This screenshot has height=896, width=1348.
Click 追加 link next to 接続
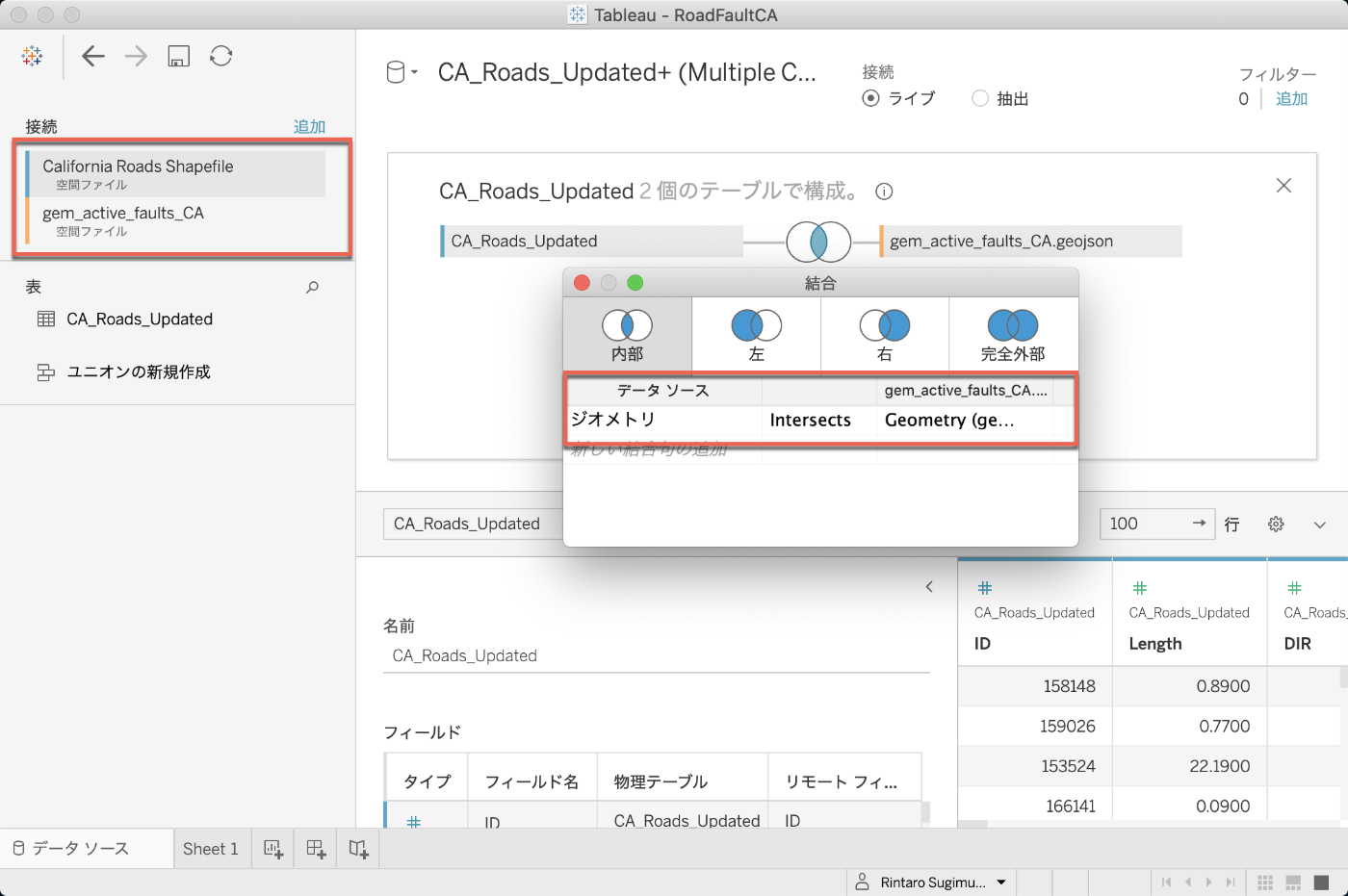pyautogui.click(x=309, y=126)
